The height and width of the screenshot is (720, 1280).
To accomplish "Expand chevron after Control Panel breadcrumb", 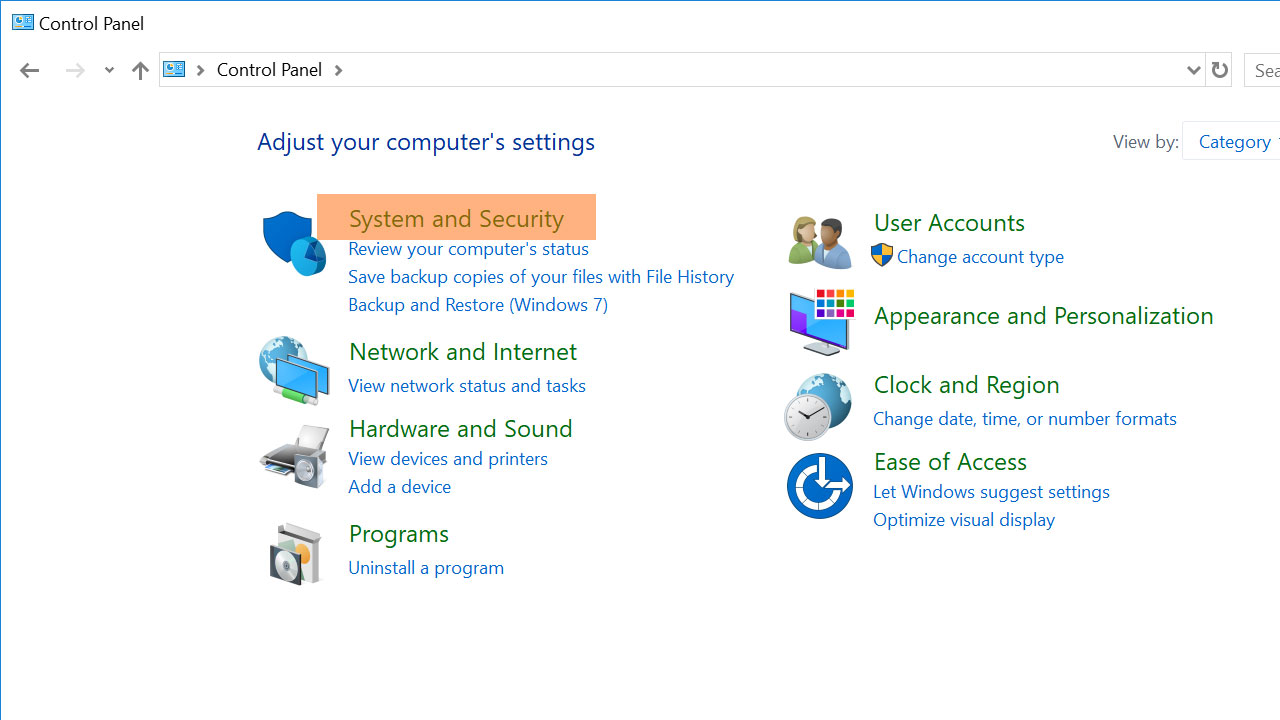I will [x=338, y=70].
